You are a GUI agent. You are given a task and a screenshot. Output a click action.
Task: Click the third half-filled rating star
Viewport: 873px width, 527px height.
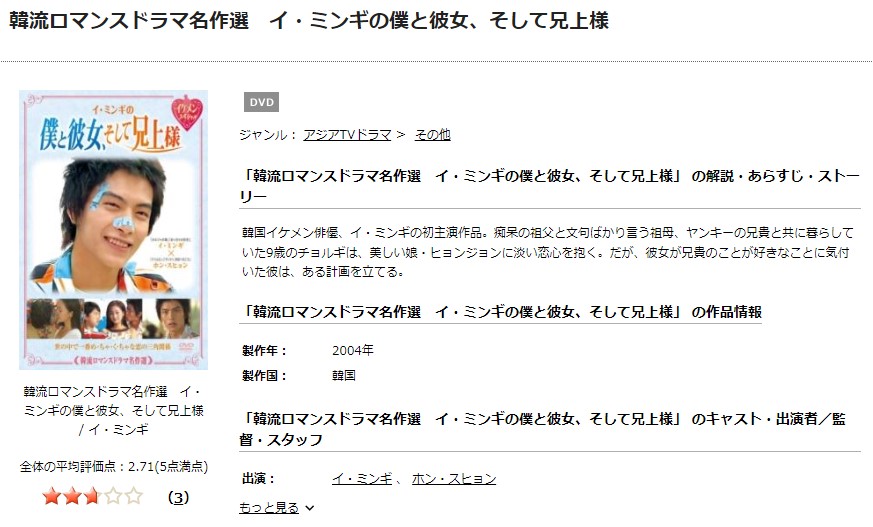pyautogui.click(x=92, y=496)
